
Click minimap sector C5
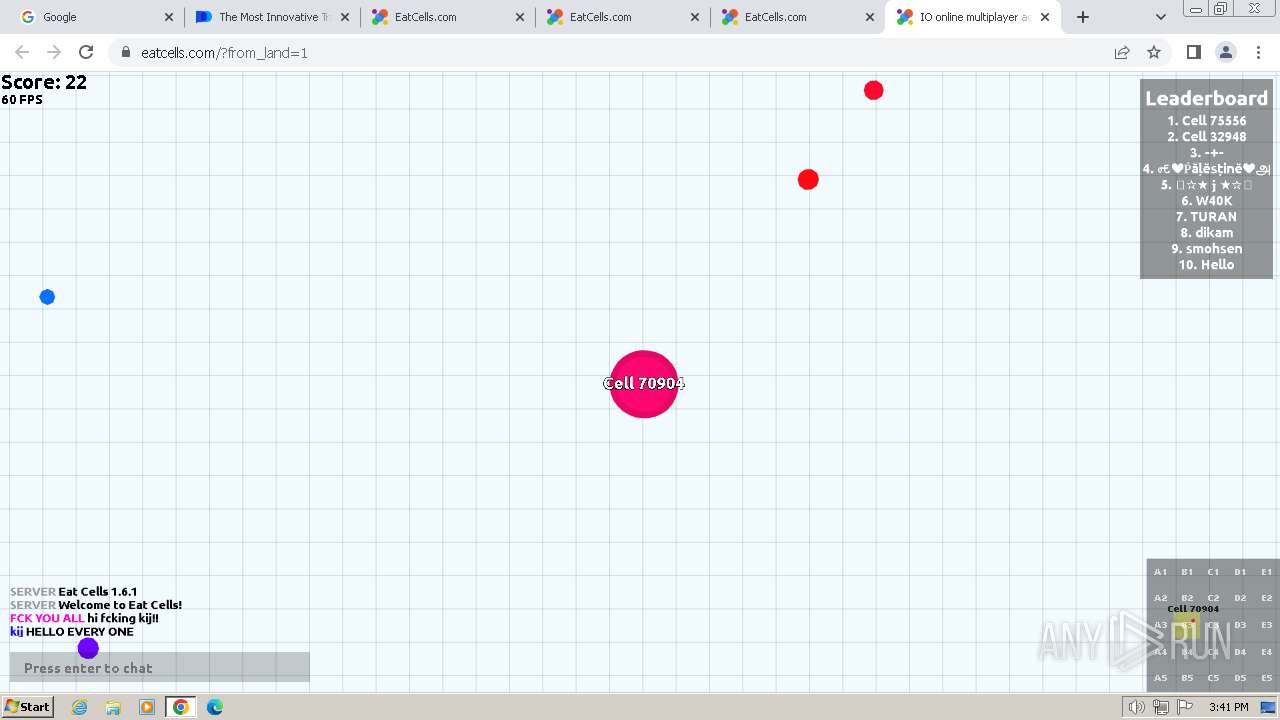(x=1213, y=678)
